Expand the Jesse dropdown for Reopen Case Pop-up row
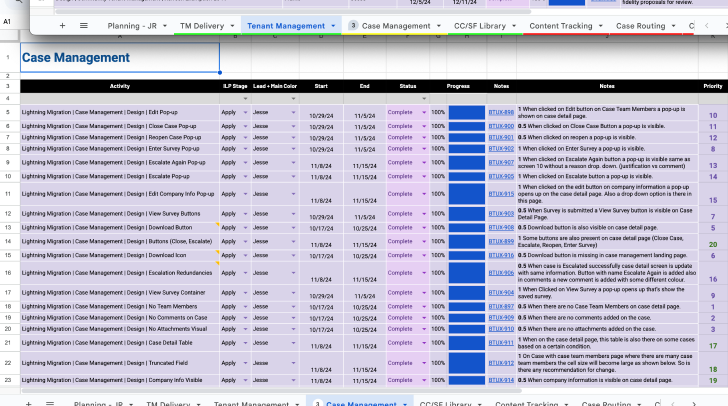Screen dimensions: 728x406 click(x=292, y=138)
